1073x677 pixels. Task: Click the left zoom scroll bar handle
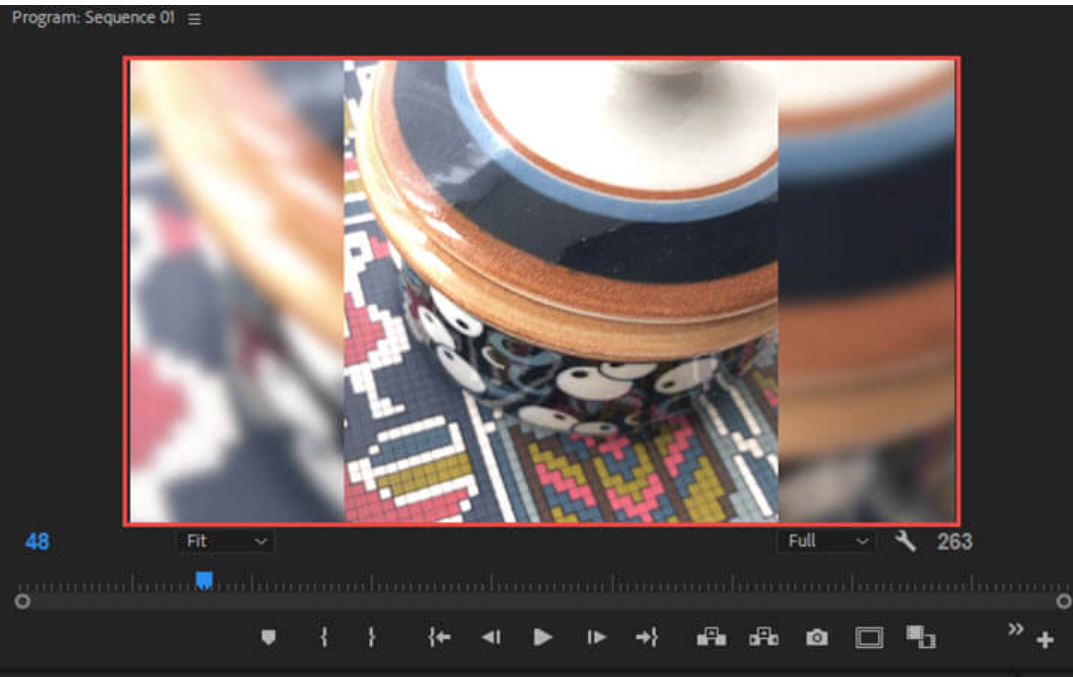tap(23, 601)
